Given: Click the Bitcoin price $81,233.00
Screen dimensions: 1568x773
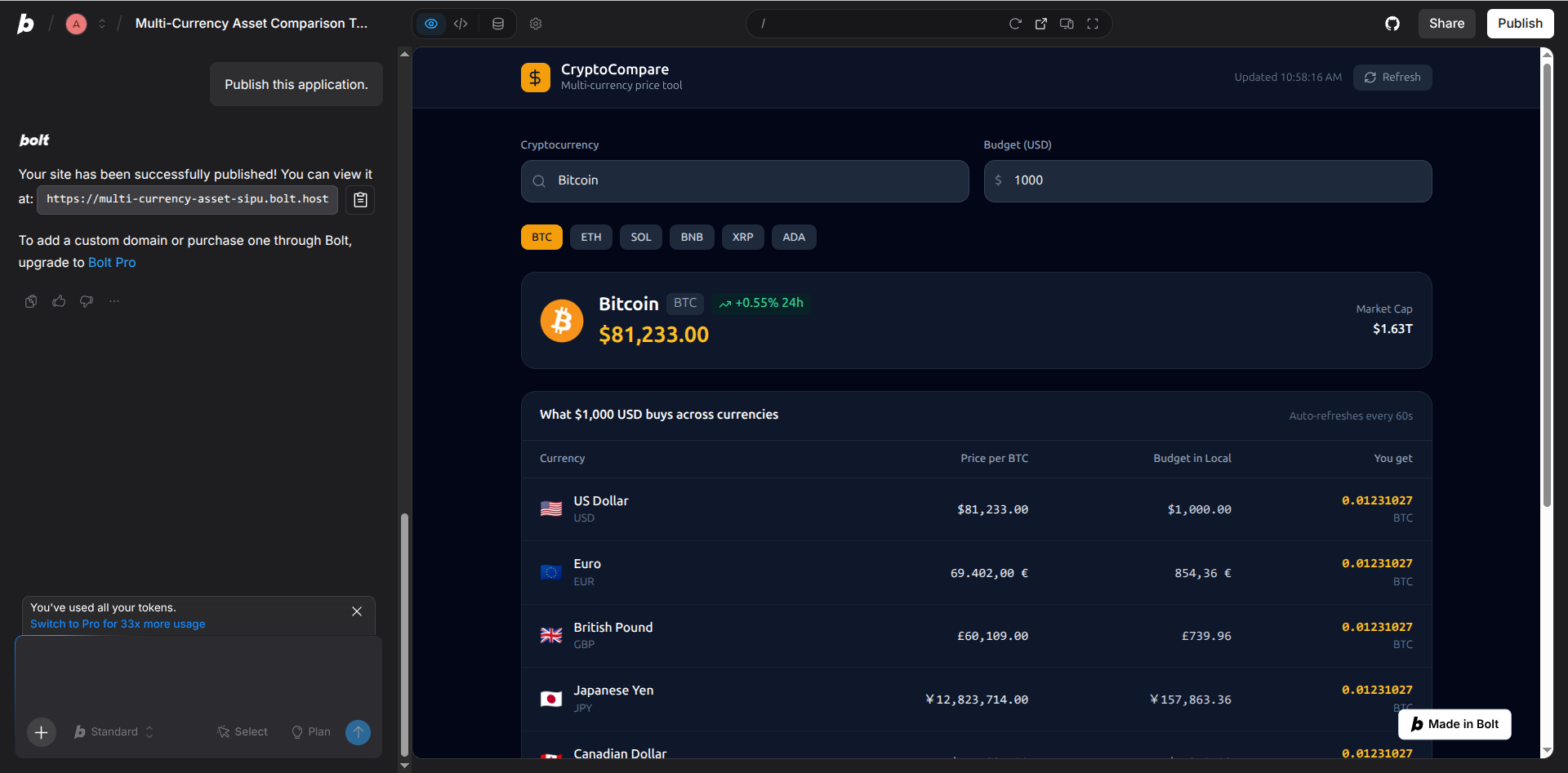Looking at the screenshot, I should (x=654, y=335).
